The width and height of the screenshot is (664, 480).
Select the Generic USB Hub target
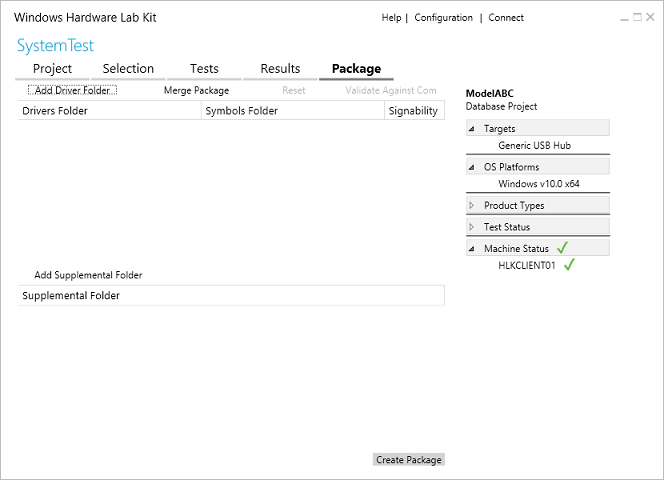tap(534, 146)
